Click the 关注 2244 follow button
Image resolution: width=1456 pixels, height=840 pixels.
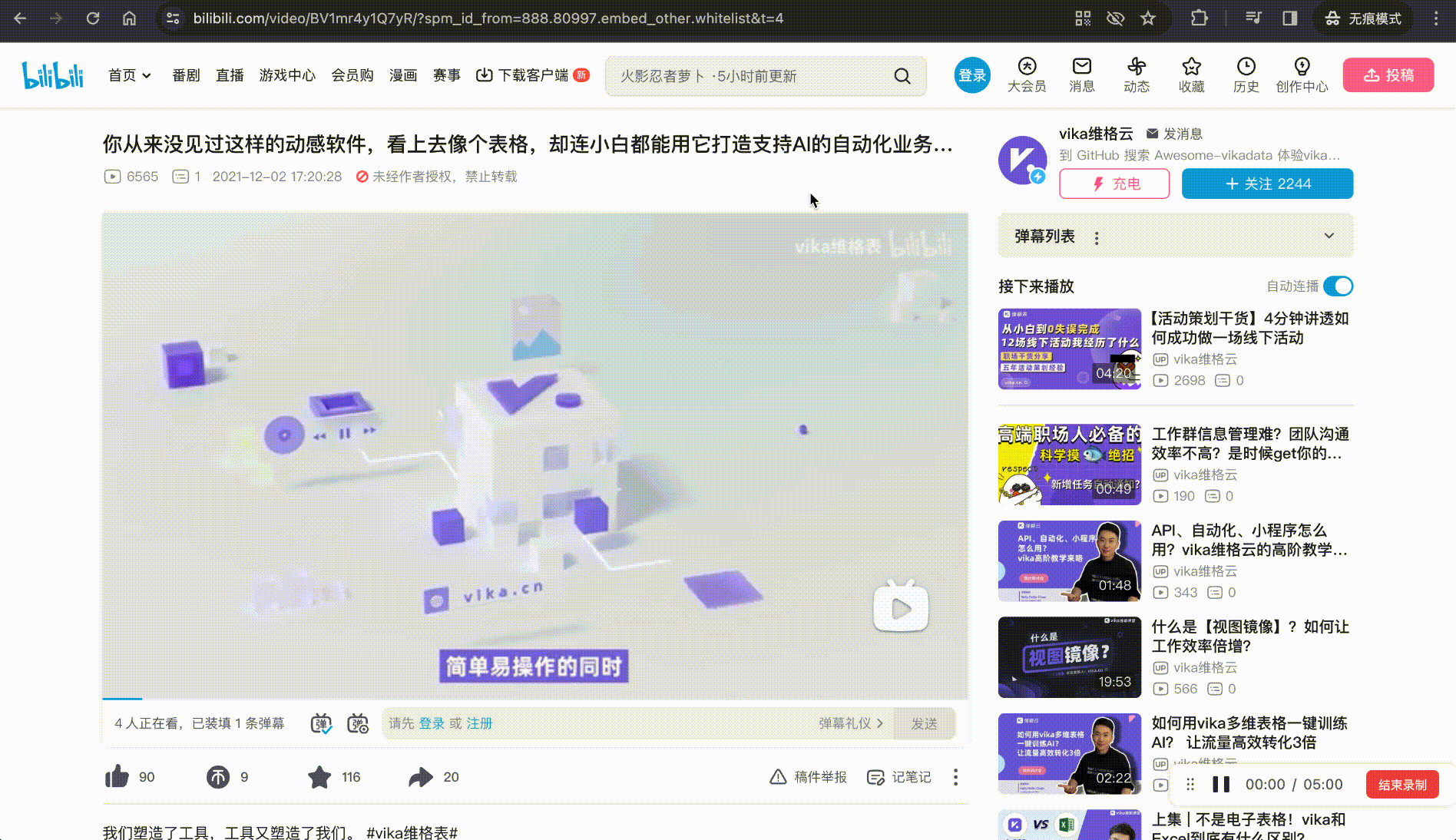[1267, 184]
